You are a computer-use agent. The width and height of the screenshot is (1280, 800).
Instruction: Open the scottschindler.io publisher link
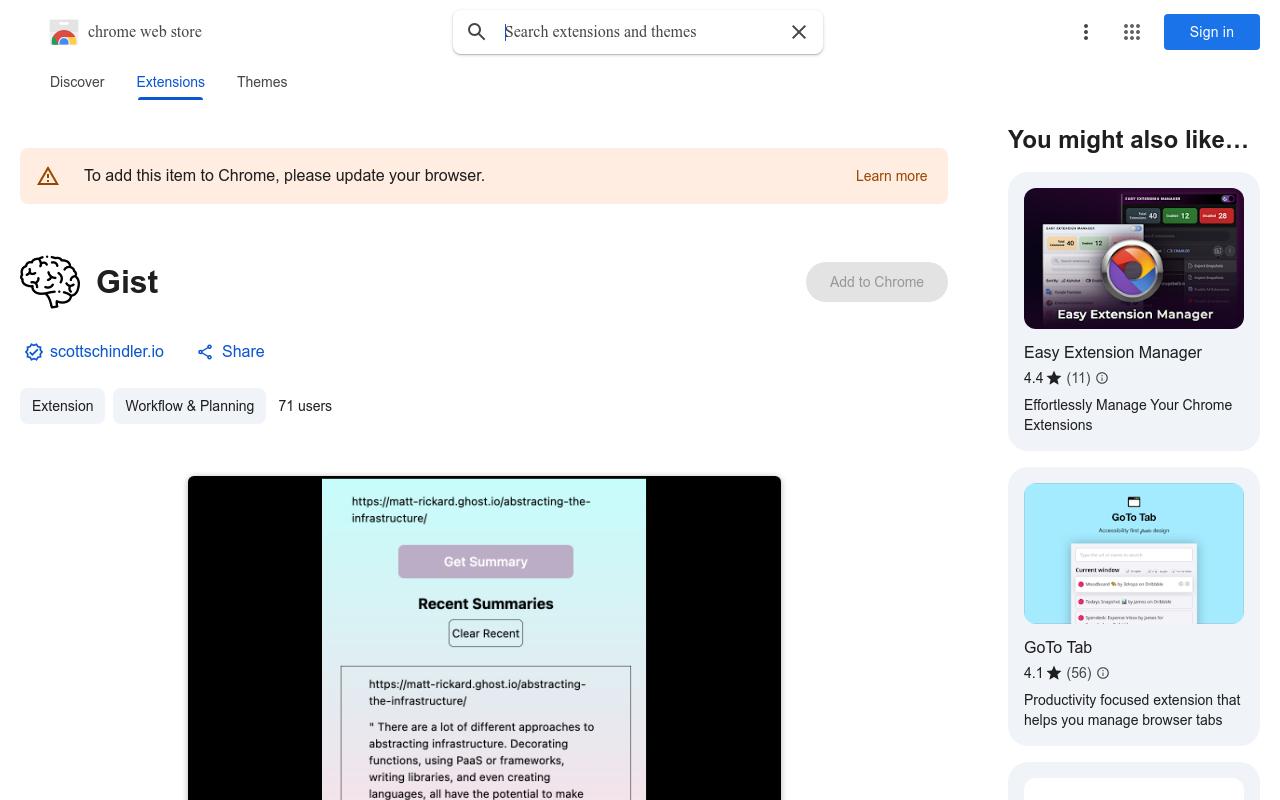click(x=107, y=351)
